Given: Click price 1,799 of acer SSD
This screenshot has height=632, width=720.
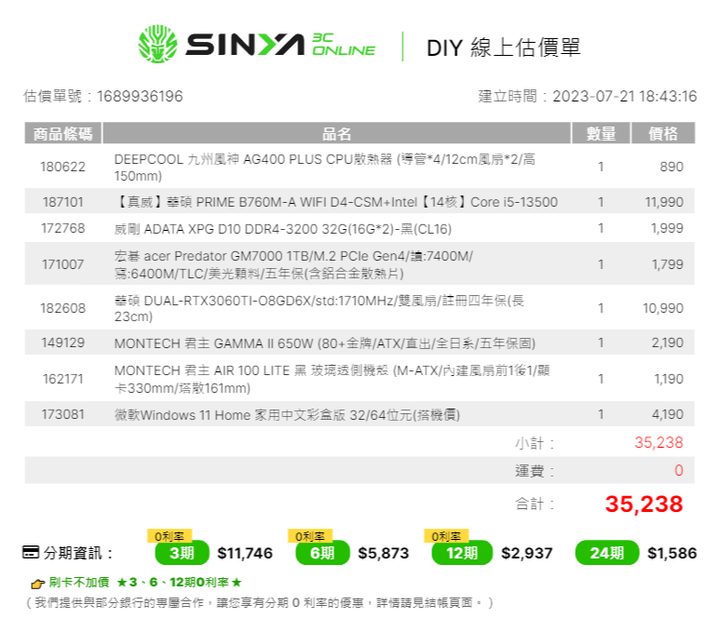Looking at the screenshot, I should pos(668,264).
